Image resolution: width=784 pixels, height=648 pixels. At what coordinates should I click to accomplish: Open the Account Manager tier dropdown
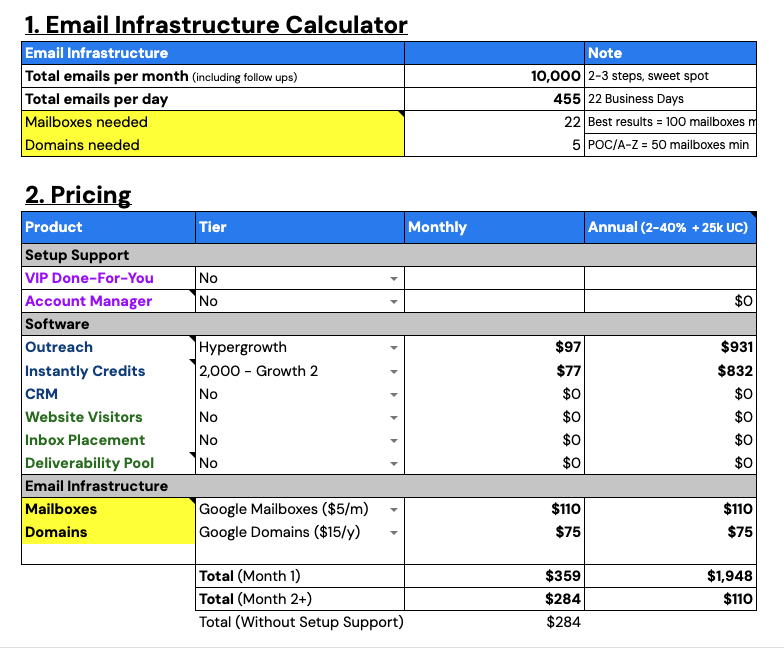tap(394, 301)
